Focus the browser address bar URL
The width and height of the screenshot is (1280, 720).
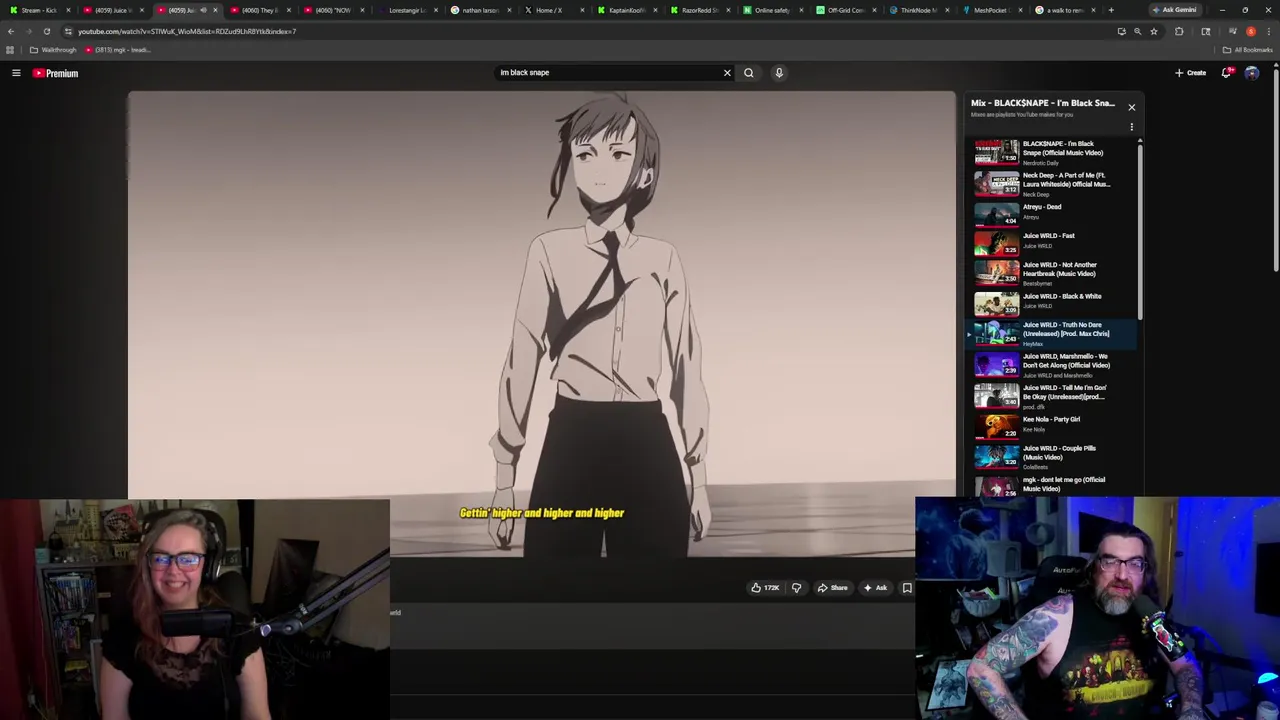187,31
